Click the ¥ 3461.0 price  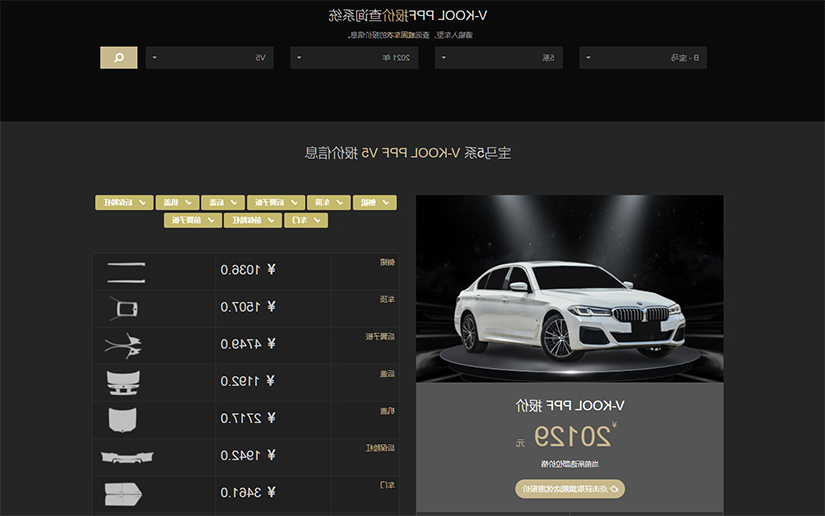(x=248, y=492)
